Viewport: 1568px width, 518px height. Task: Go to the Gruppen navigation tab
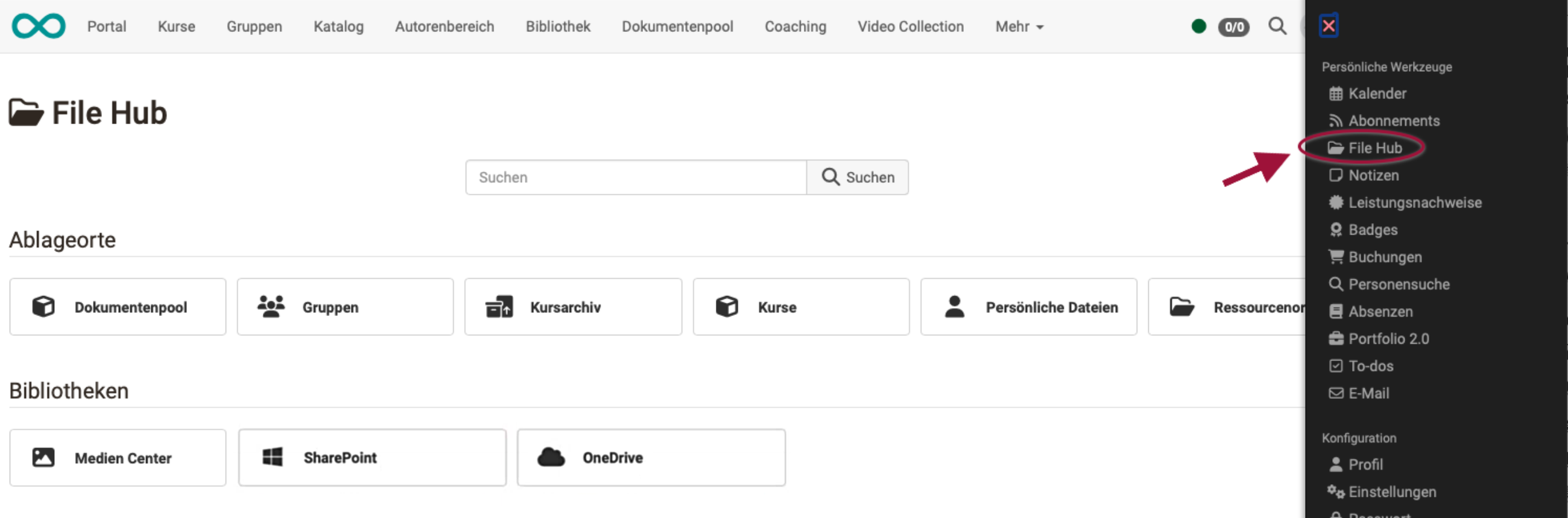tap(254, 27)
